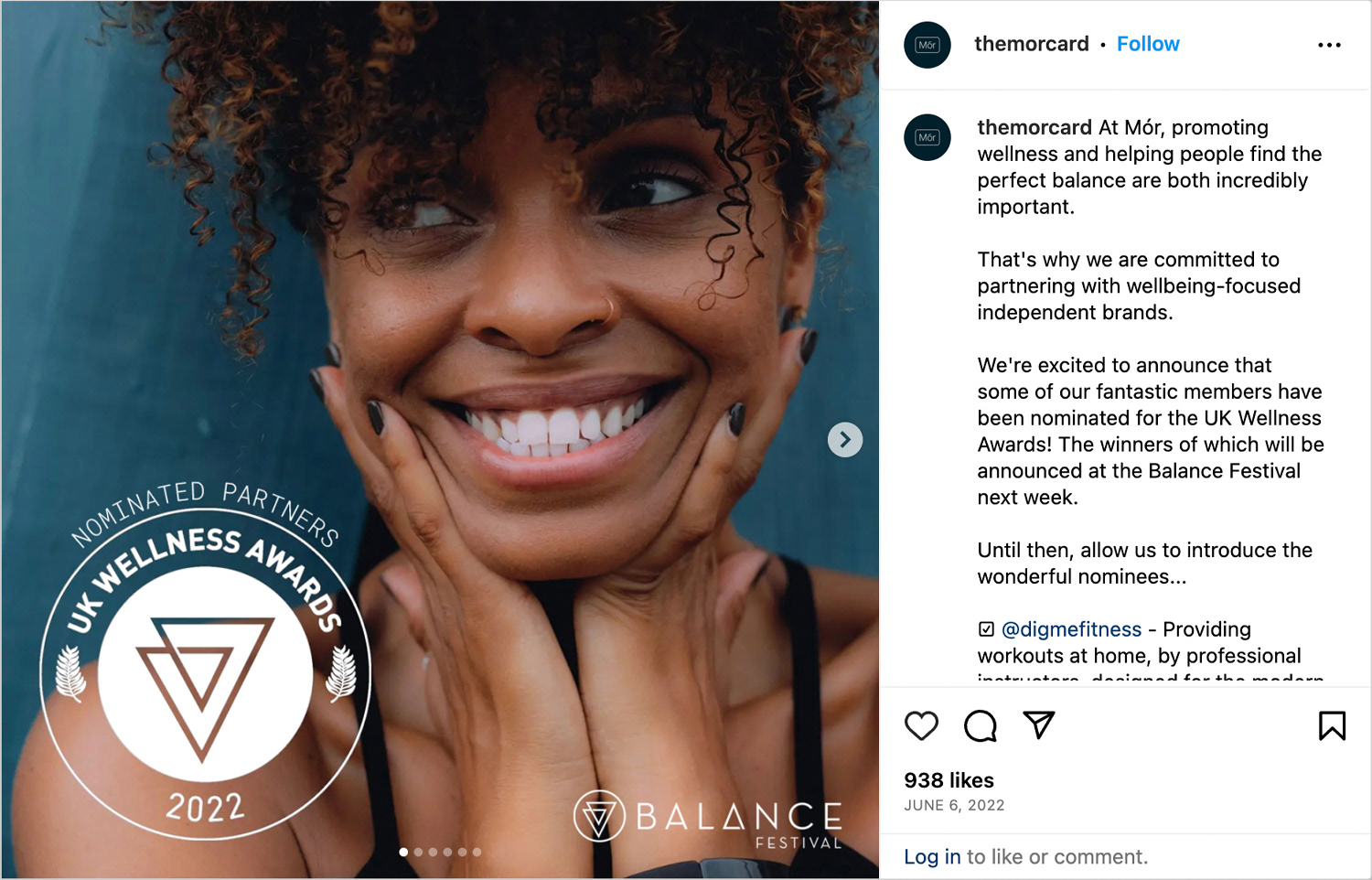Viewport: 1372px width, 880px height.
Task: Follow the themorcard account
Action: pyautogui.click(x=1148, y=44)
